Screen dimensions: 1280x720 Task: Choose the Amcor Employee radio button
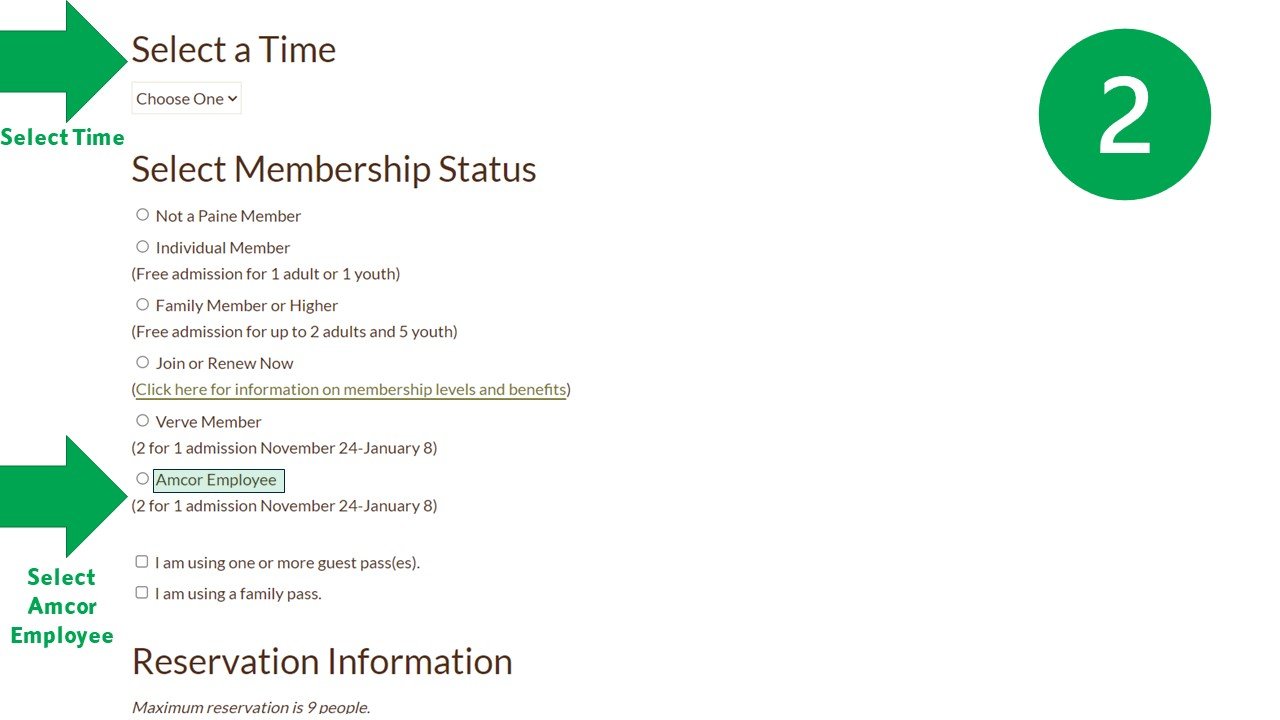[x=142, y=479]
